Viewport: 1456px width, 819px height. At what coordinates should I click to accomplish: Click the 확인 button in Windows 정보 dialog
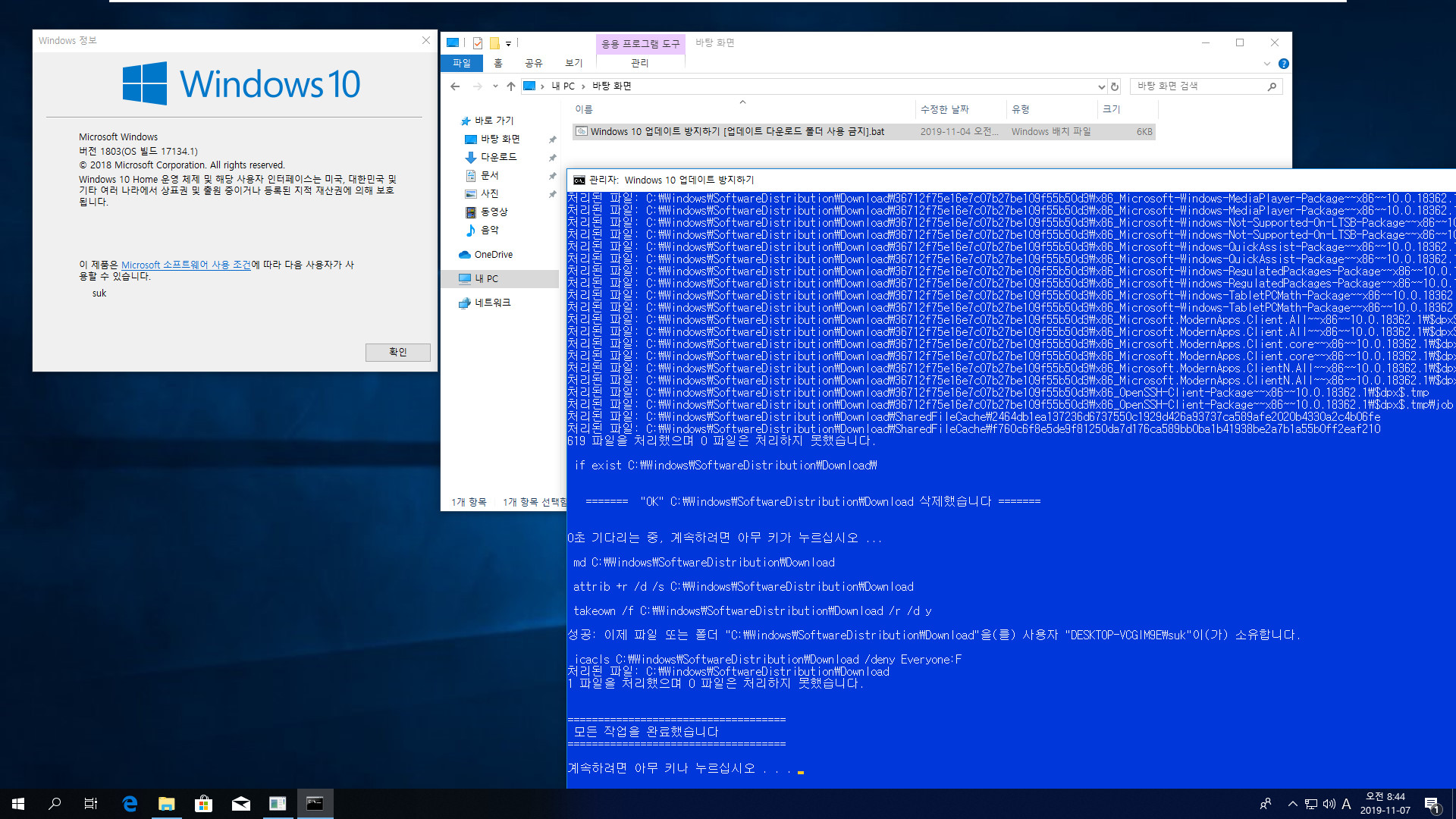pyautogui.click(x=397, y=352)
